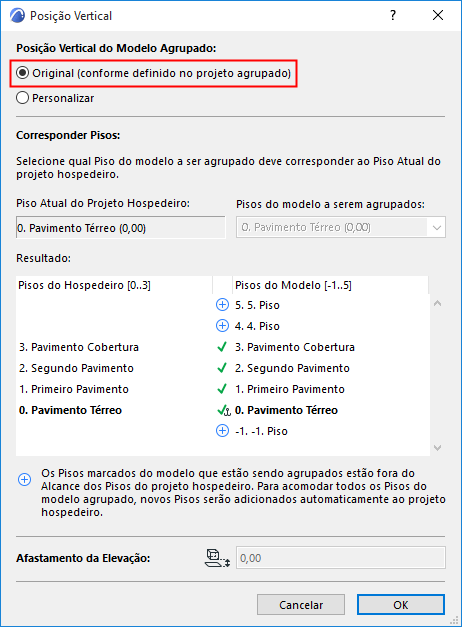Confirm with the OK button
The width and height of the screenshot is (462, 627).
tap(401, 605)
